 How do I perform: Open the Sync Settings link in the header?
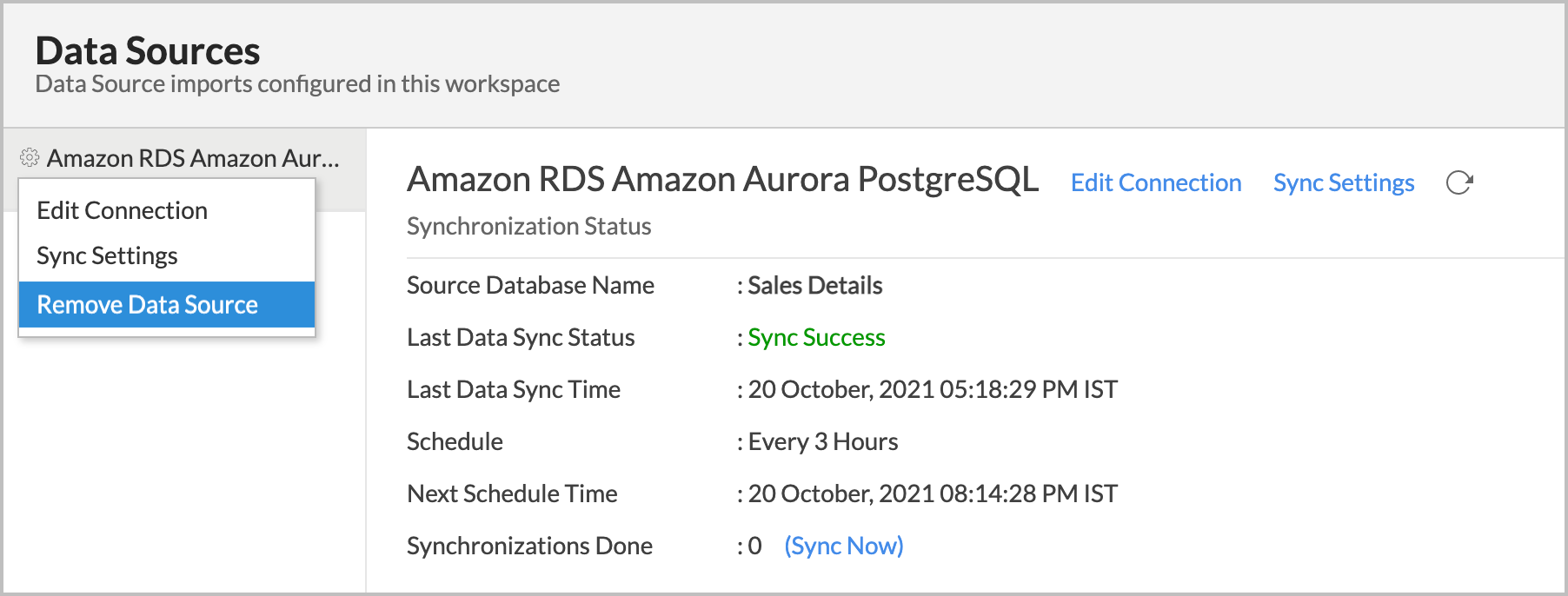pos(1344,182)
